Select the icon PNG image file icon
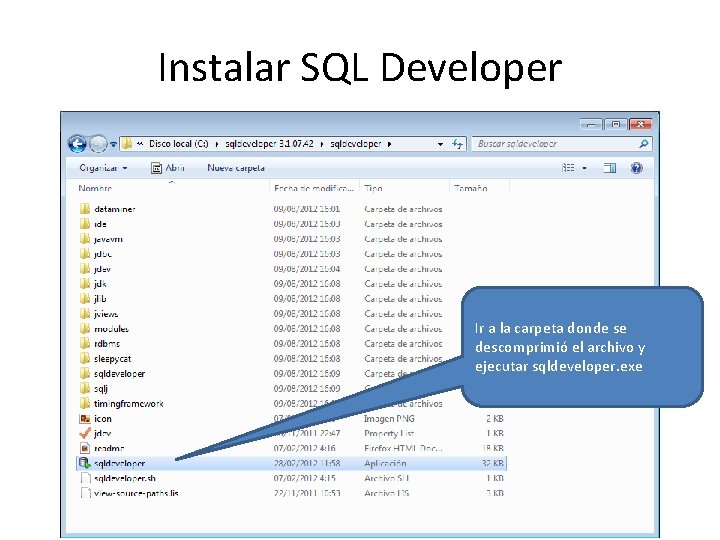This screenshot has width=720, height=540. 84,419
